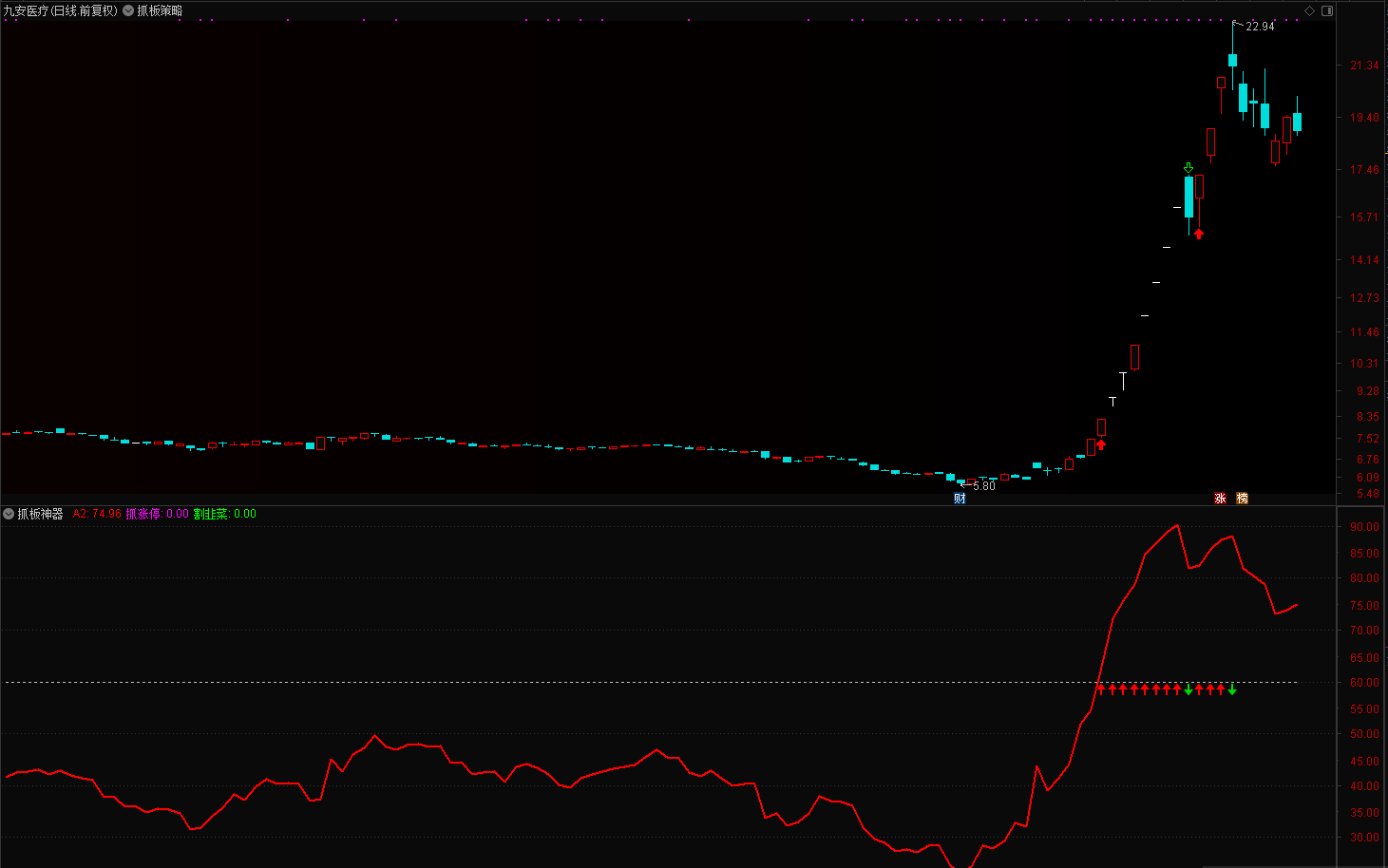Click the last green down arrow on 60 line
This screenshot has height=868, width=1388.
click(1232, 689)
